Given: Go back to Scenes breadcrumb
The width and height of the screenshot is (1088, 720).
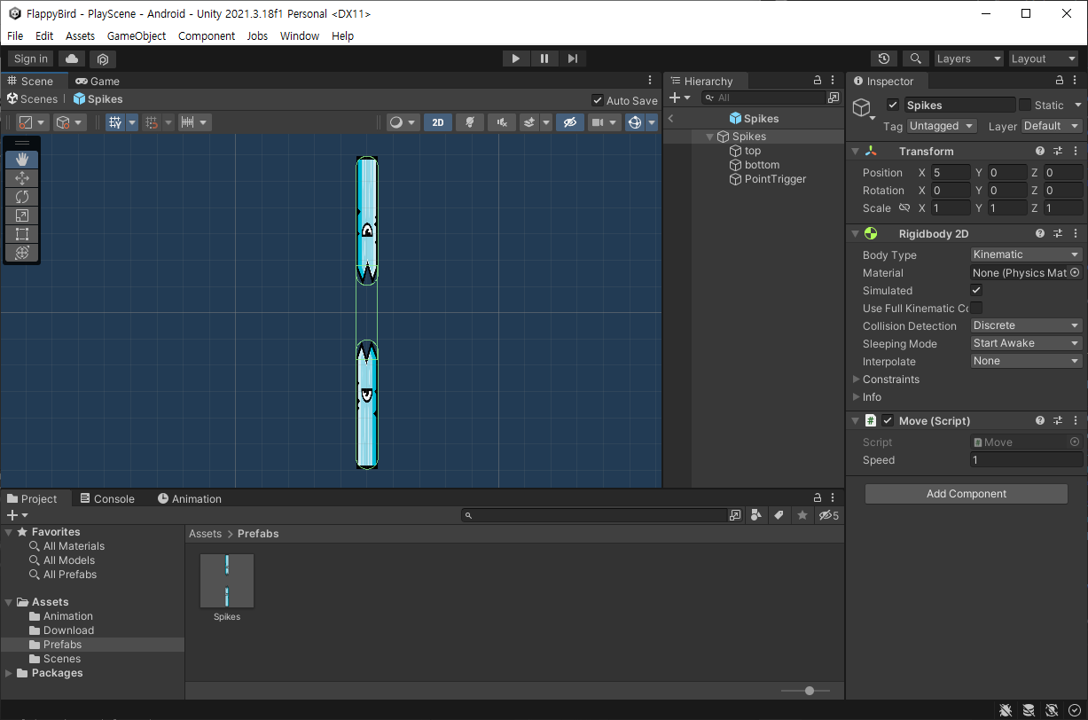Looking at the screenshot, I should (32, 99).
